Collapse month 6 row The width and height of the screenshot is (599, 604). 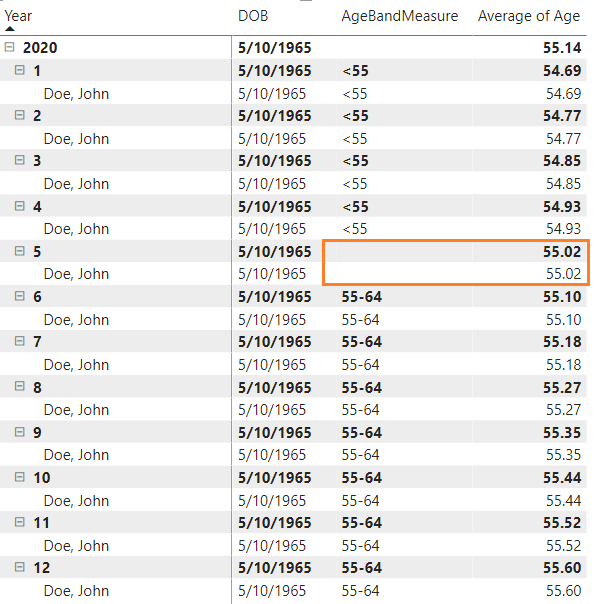20,296
